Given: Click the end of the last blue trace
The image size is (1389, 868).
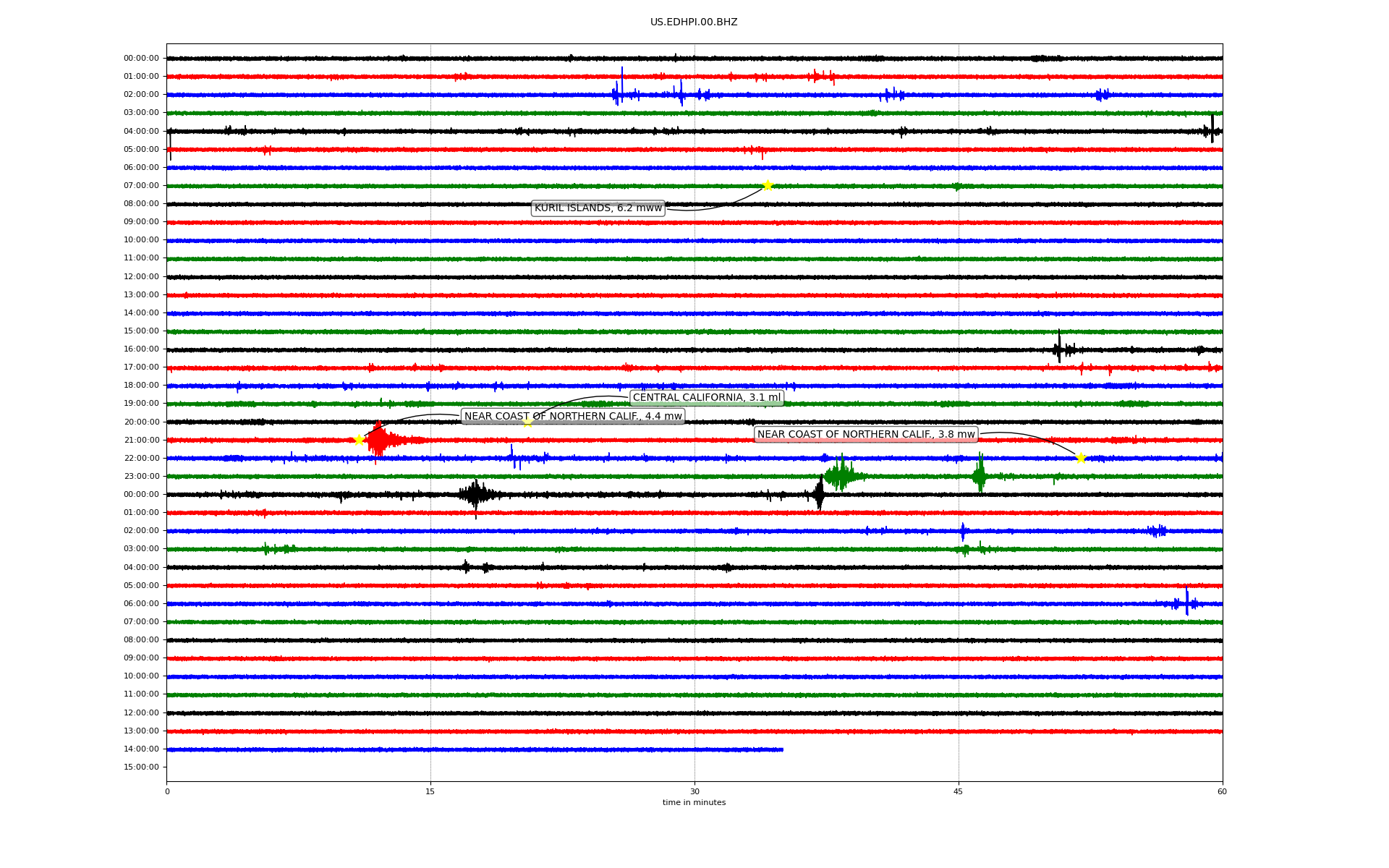Looking at the screenshot, I should 782,750.
